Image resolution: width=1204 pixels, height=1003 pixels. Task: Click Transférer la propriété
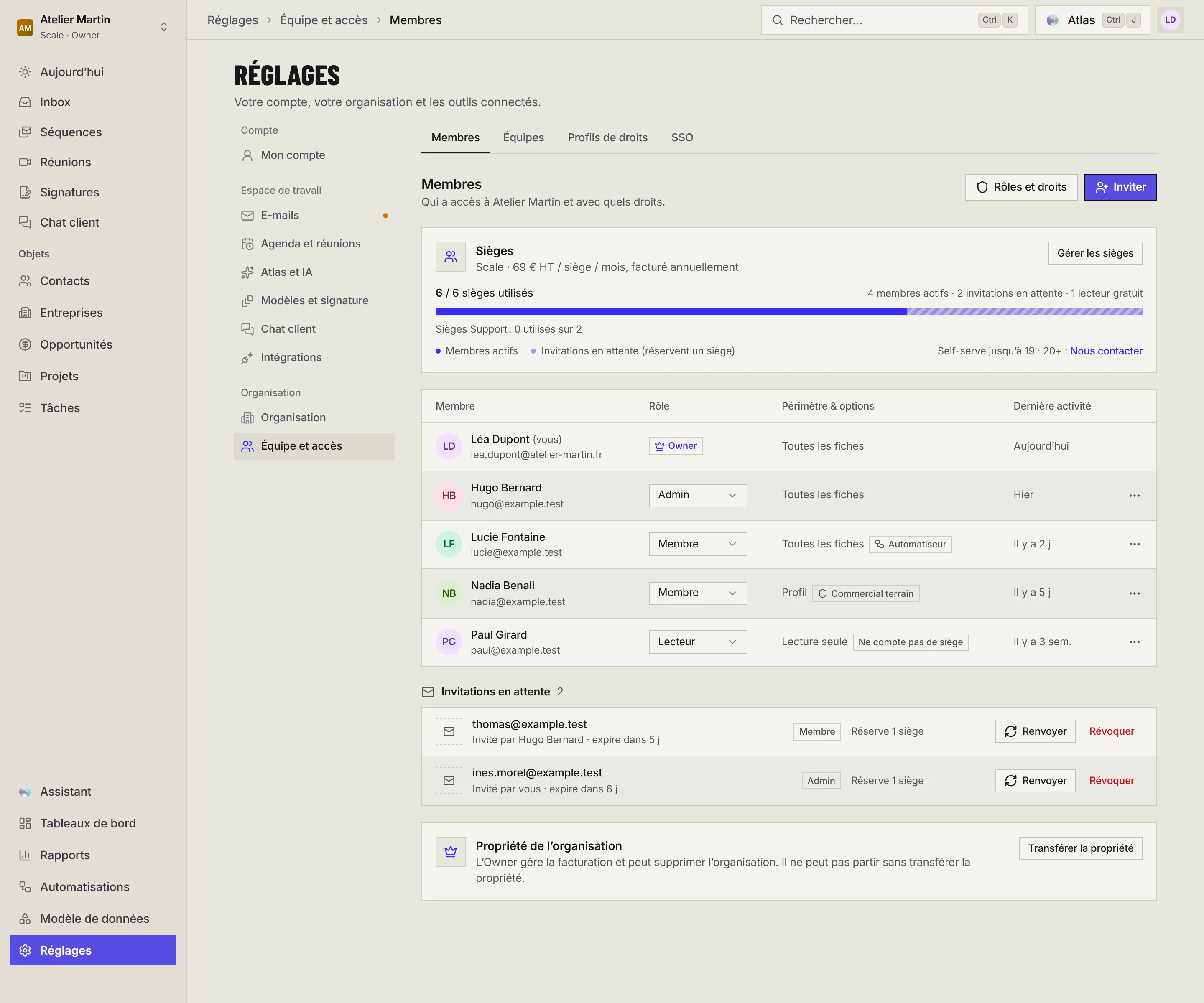pos(1080,848)
